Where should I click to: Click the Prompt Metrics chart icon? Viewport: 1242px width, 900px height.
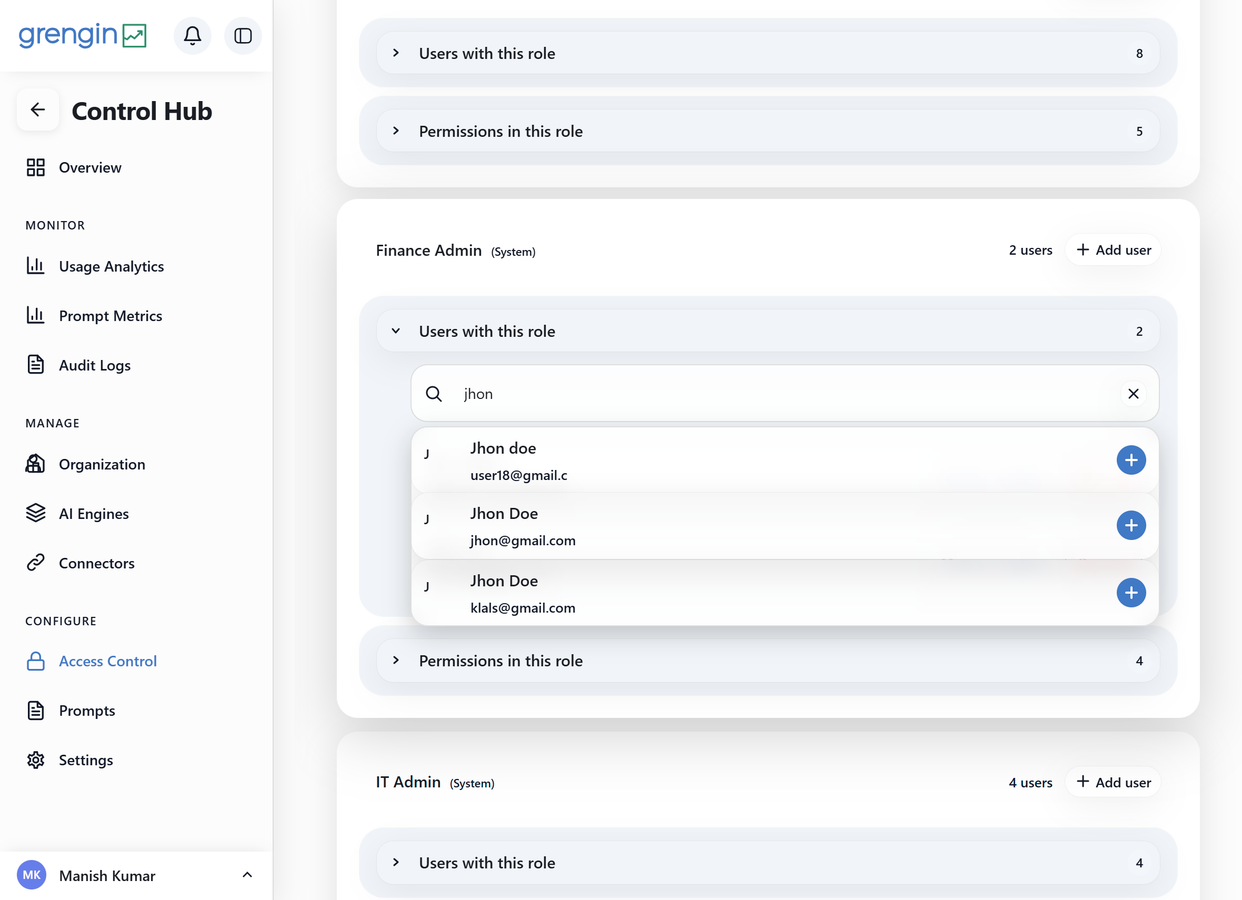36,315
